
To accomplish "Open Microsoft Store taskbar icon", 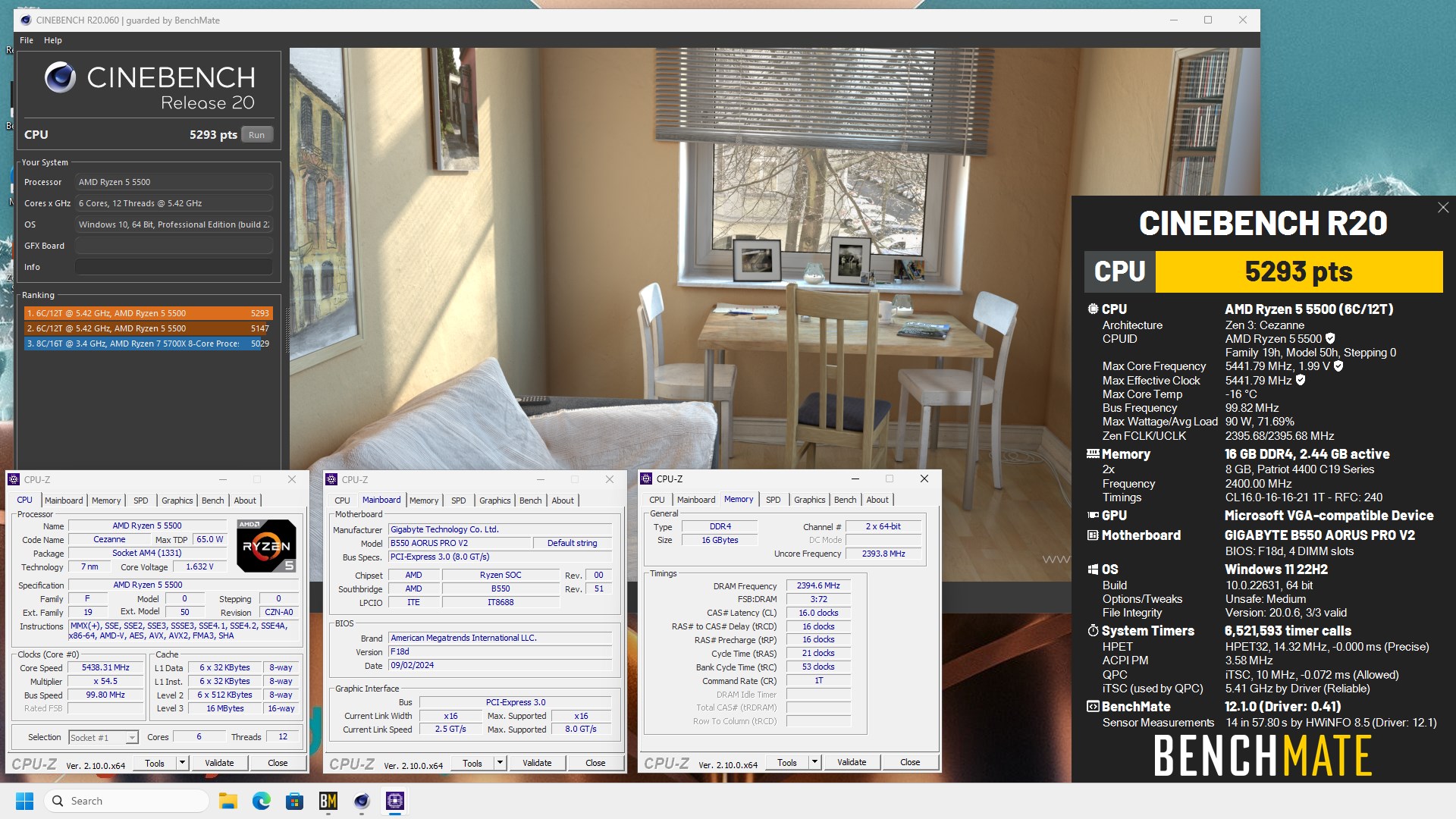I will (x=295, y=801).
